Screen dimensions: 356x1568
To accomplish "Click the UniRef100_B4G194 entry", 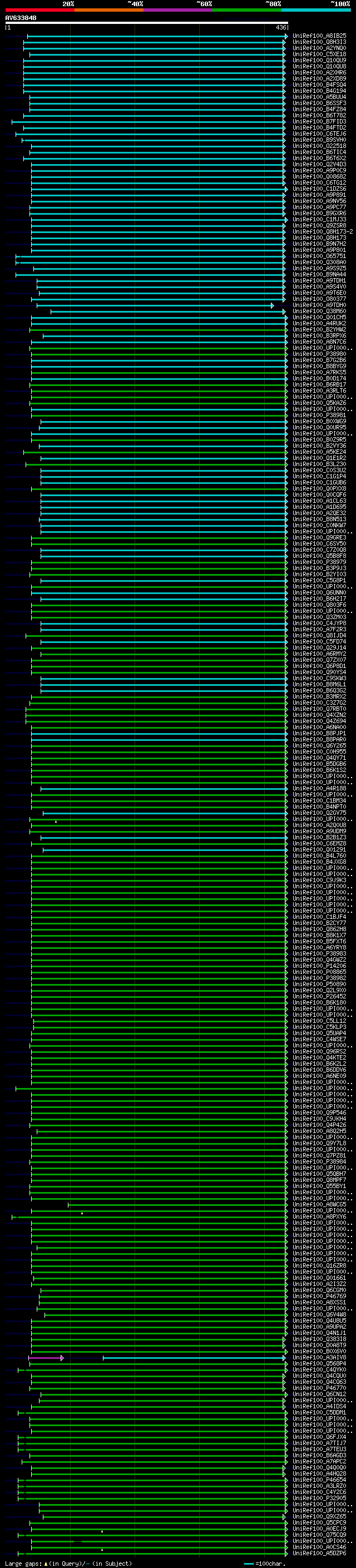I will (x=319, y=91).
